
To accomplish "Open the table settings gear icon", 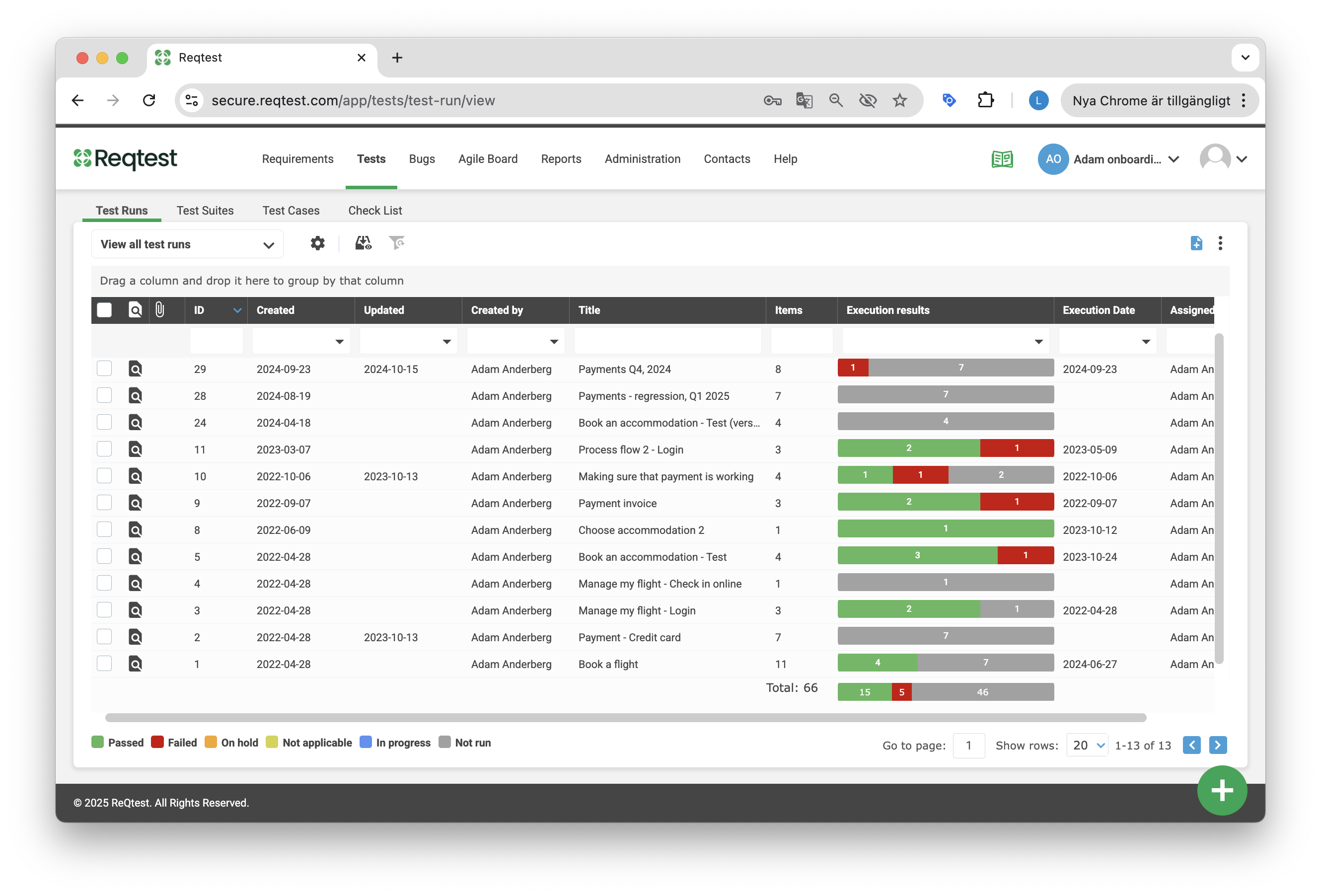I will [317, 243].
